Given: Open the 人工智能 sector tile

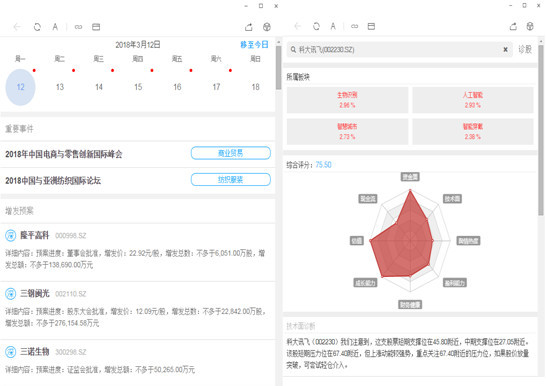Looking at the screenshot, I should 473,100.
